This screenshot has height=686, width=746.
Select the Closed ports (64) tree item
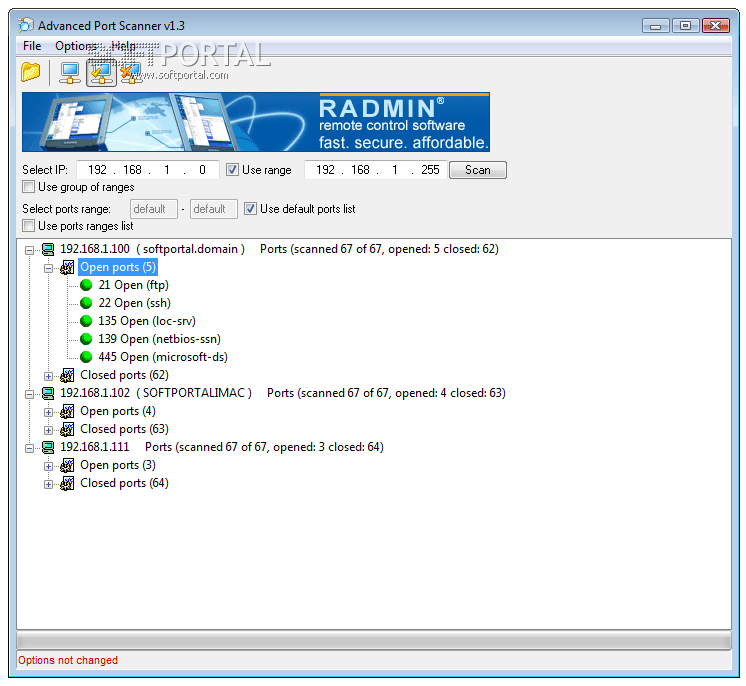(x=124, y=483)
